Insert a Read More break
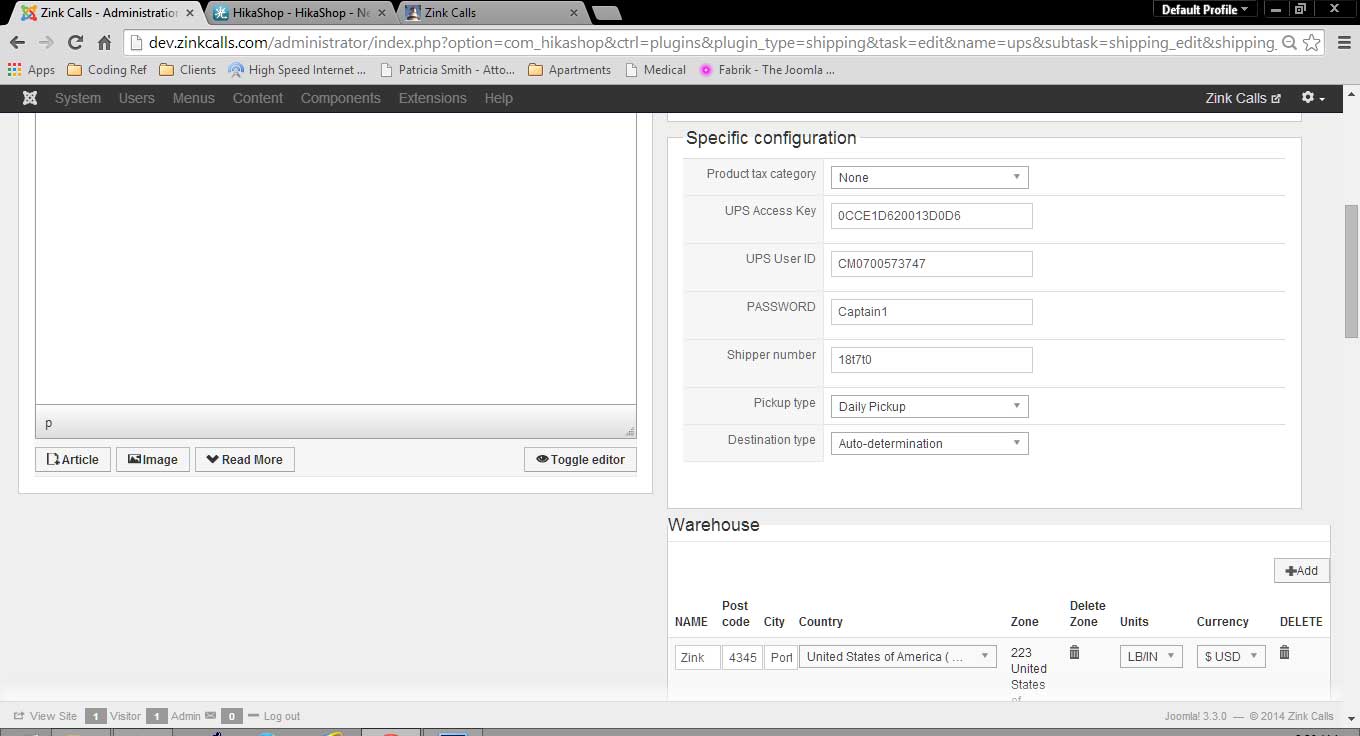1360x736 pixels. point(245,459)
